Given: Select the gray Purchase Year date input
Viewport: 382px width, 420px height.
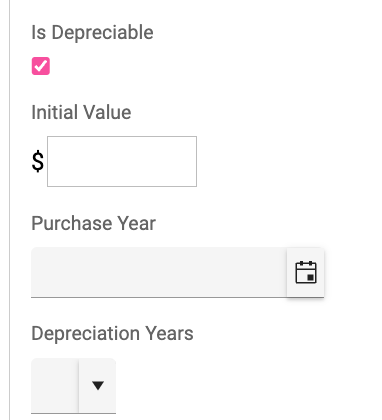Looking at the screenshot, I should point(159,272).
